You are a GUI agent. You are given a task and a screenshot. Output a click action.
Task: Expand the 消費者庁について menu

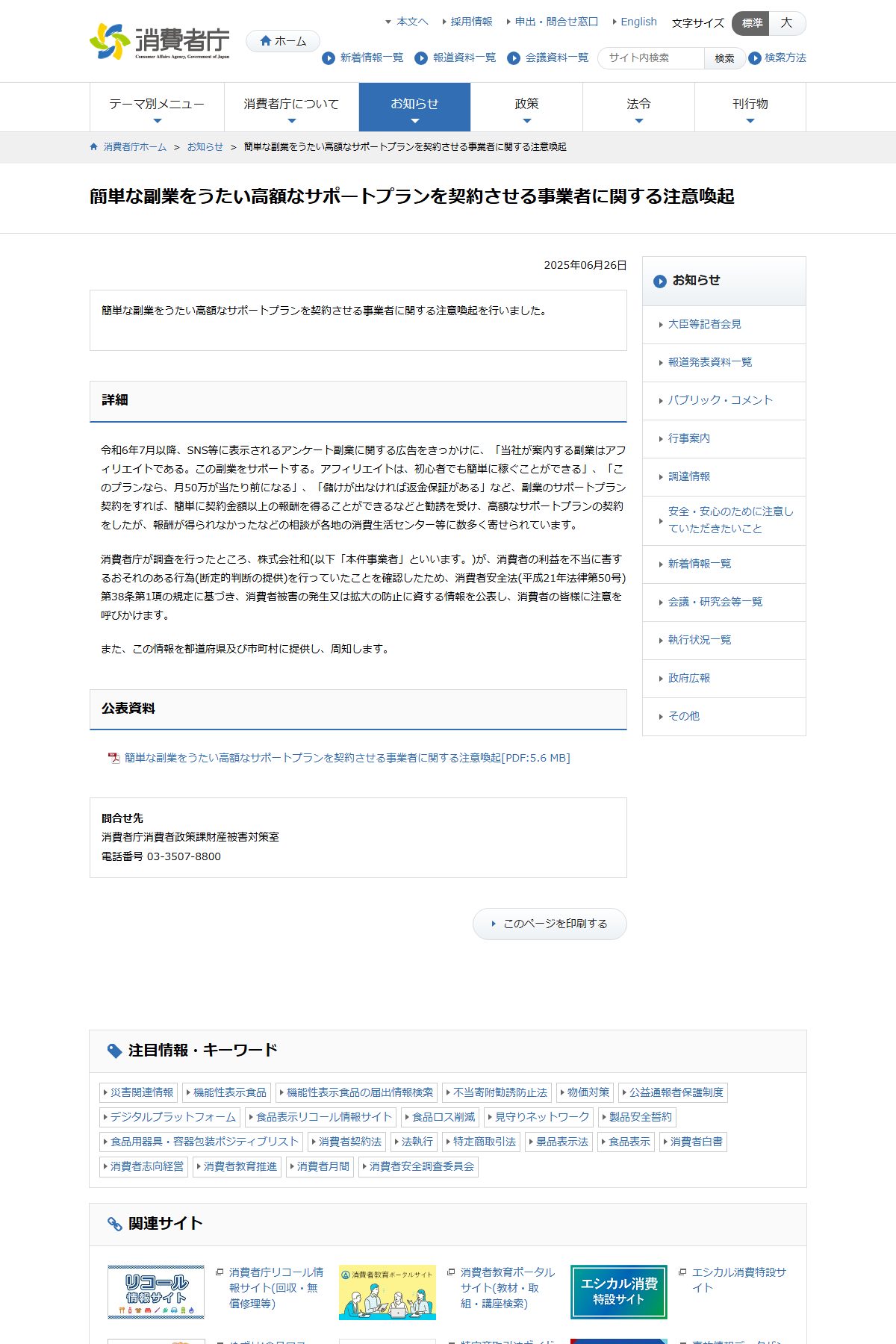(291, 108)
